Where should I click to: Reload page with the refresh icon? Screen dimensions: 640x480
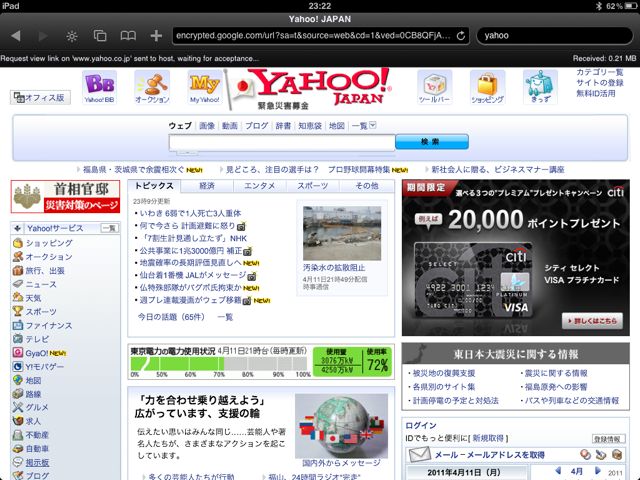461,36
